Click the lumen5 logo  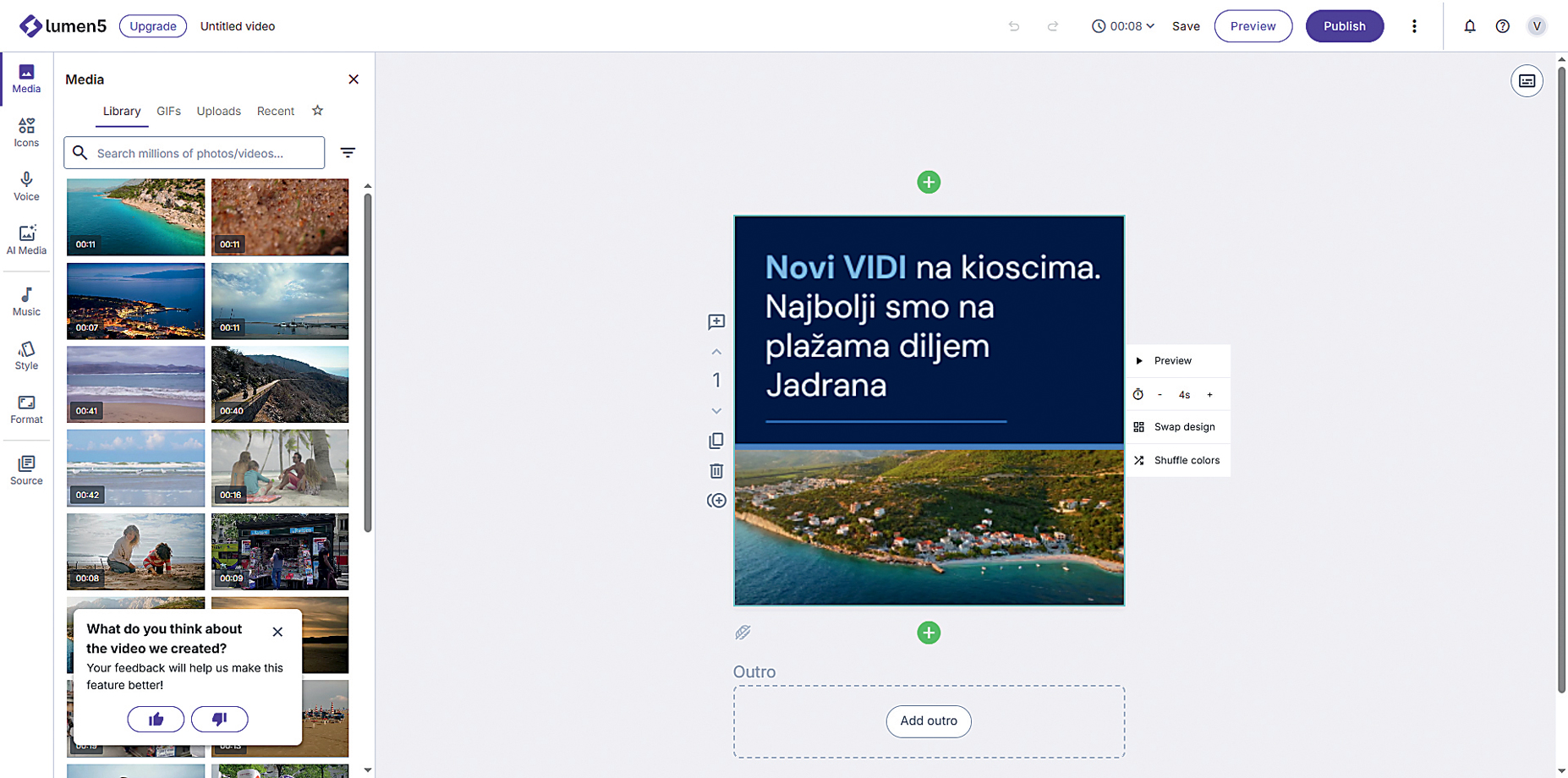click(x=63, y=26)
